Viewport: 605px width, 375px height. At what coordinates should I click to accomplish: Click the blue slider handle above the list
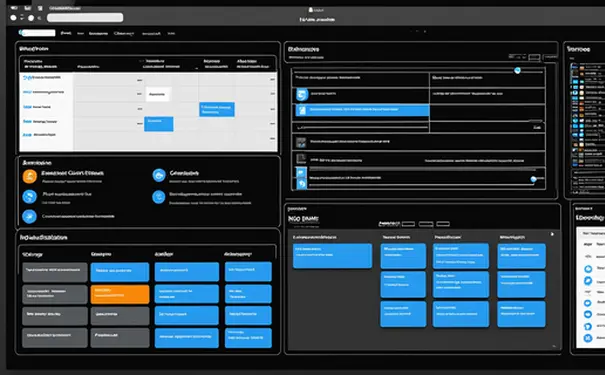point(517,70)
